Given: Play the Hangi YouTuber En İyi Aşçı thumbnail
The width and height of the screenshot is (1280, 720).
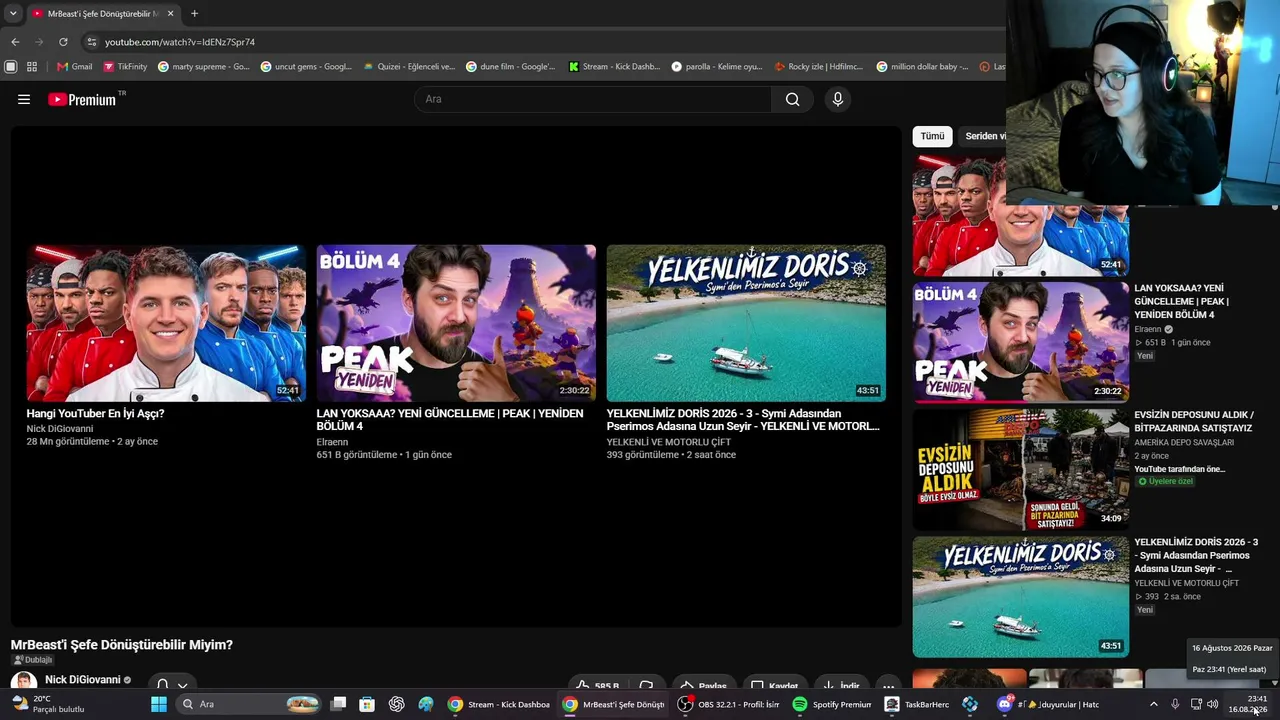Looking at the screenshot, I should pos(166,323).
